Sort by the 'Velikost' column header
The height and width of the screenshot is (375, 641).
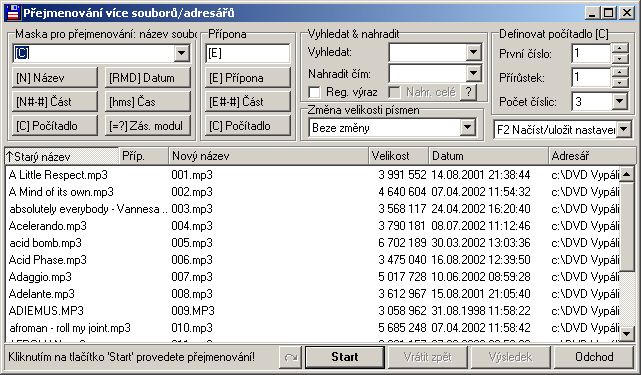[x=398, y=156]
